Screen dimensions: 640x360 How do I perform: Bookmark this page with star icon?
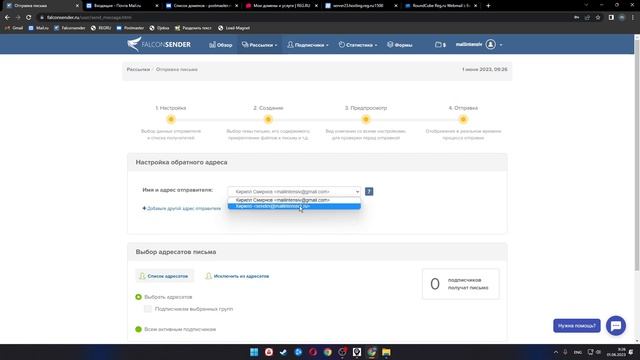point(598,18)
